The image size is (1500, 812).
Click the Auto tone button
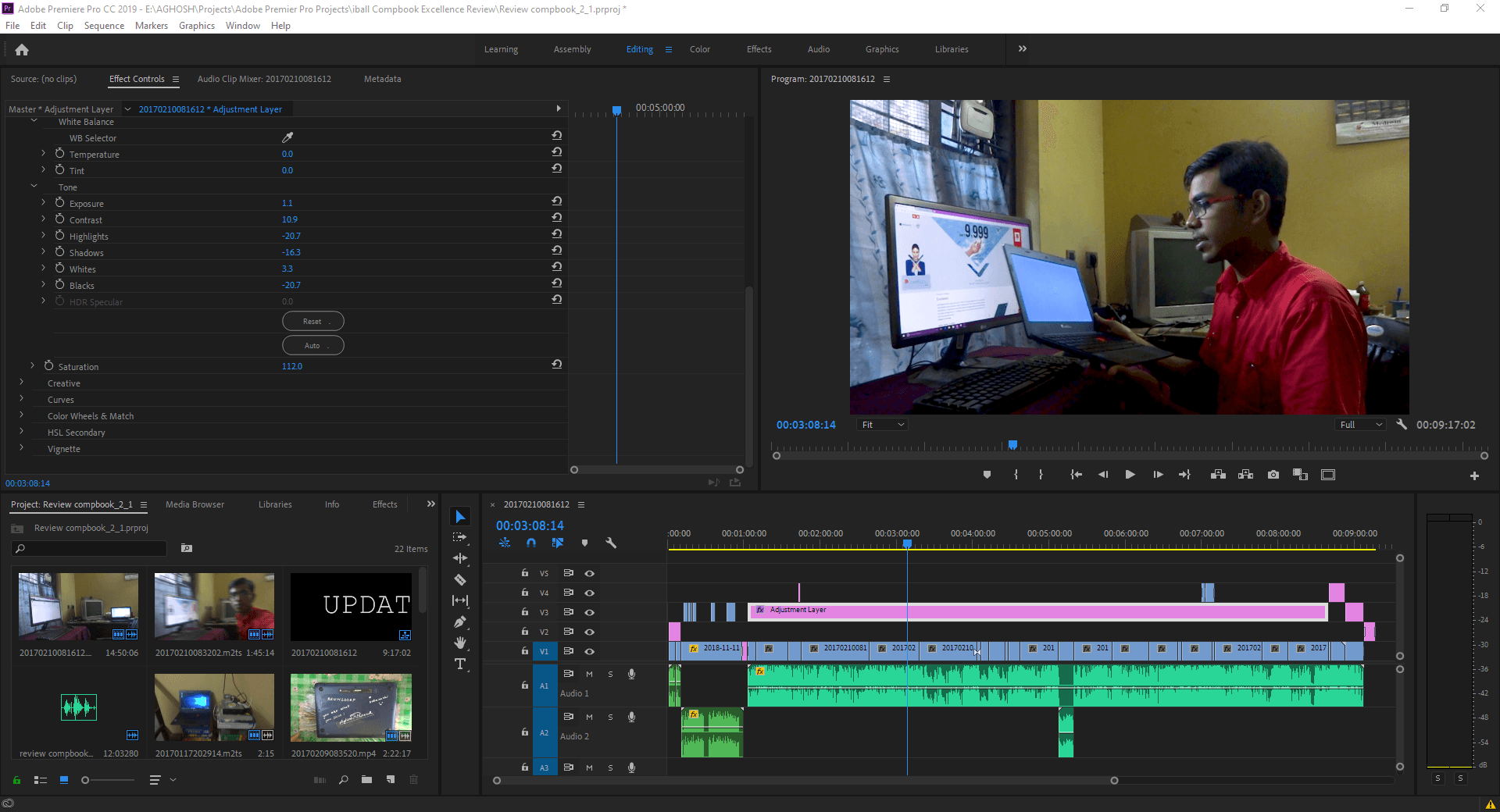click(312, 346)
